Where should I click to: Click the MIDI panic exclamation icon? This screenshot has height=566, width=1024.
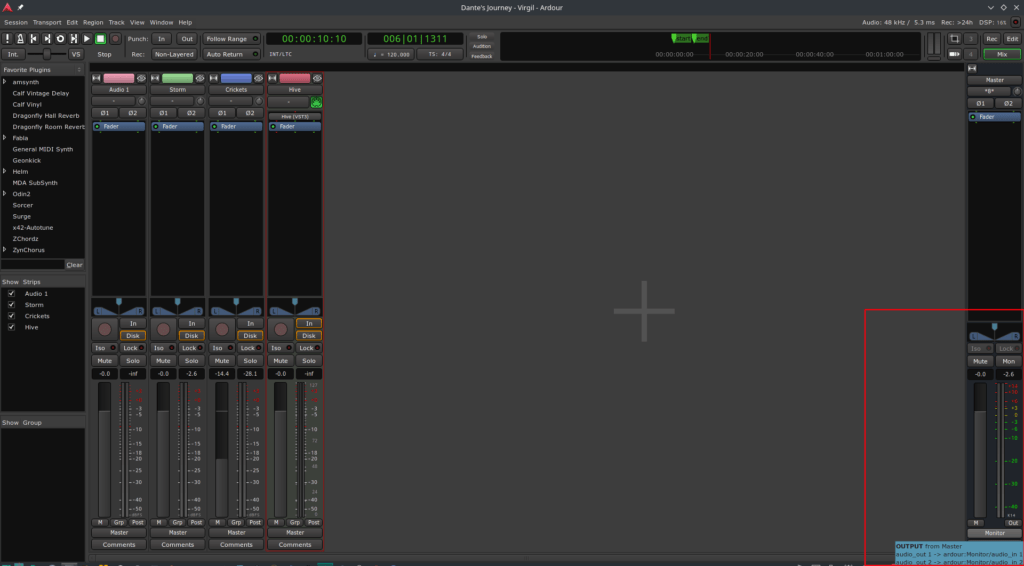coord(7,38)
